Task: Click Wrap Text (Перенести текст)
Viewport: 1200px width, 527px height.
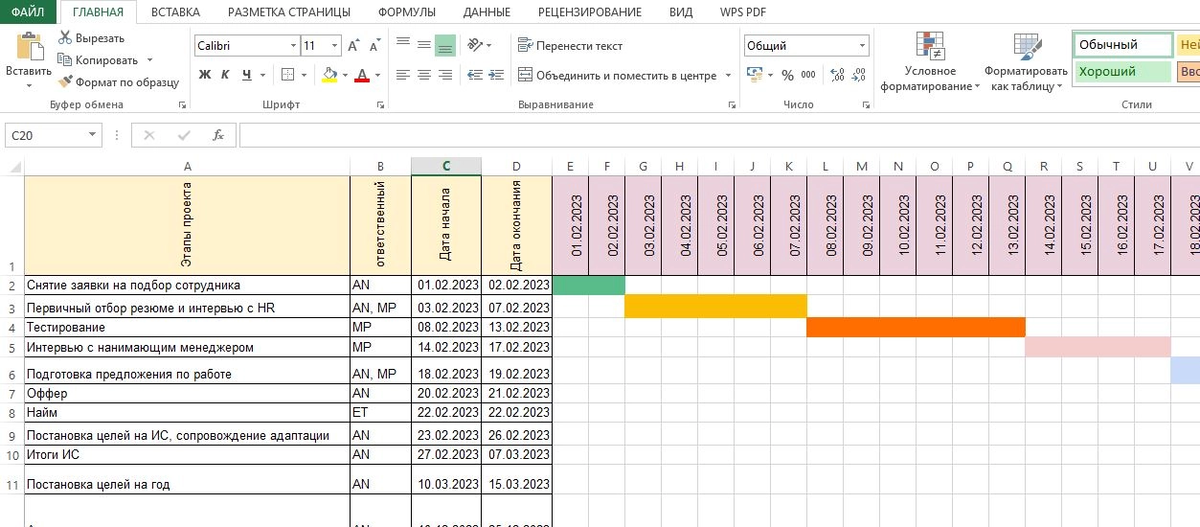Action: tap(570, 45)
